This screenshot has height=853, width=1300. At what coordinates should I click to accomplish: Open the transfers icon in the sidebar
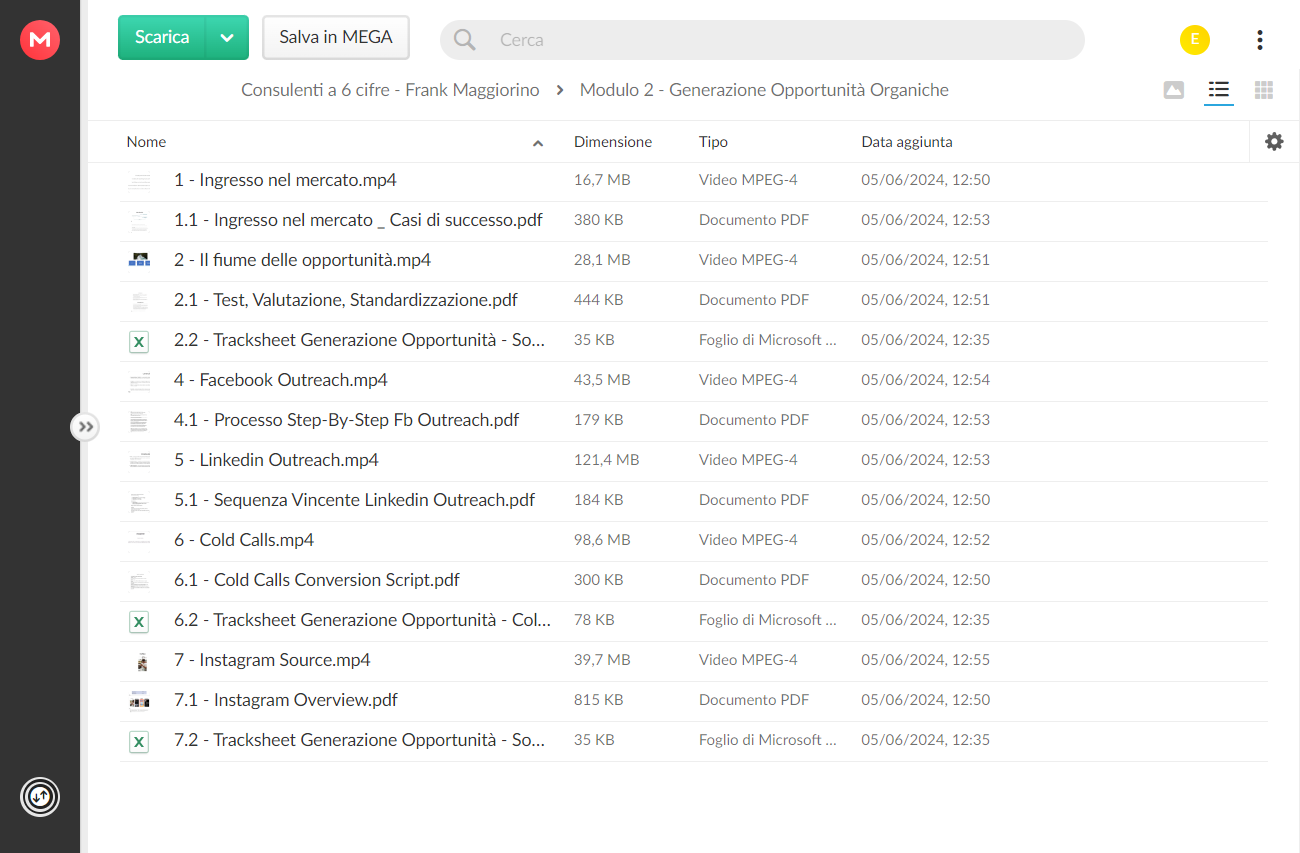[x=40, y=797]
